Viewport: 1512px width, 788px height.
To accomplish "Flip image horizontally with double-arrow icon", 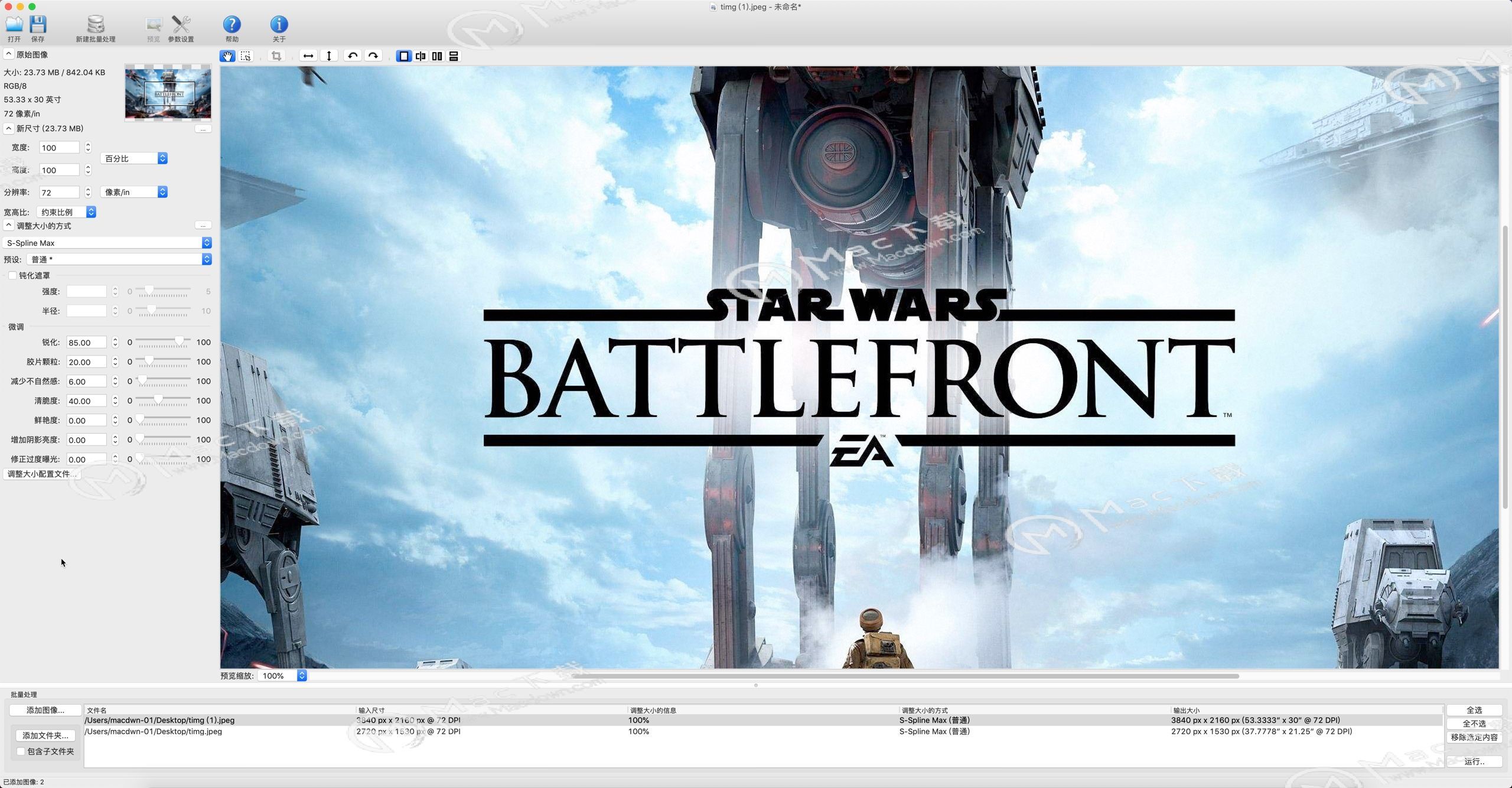I will click(x=308, y=56).
